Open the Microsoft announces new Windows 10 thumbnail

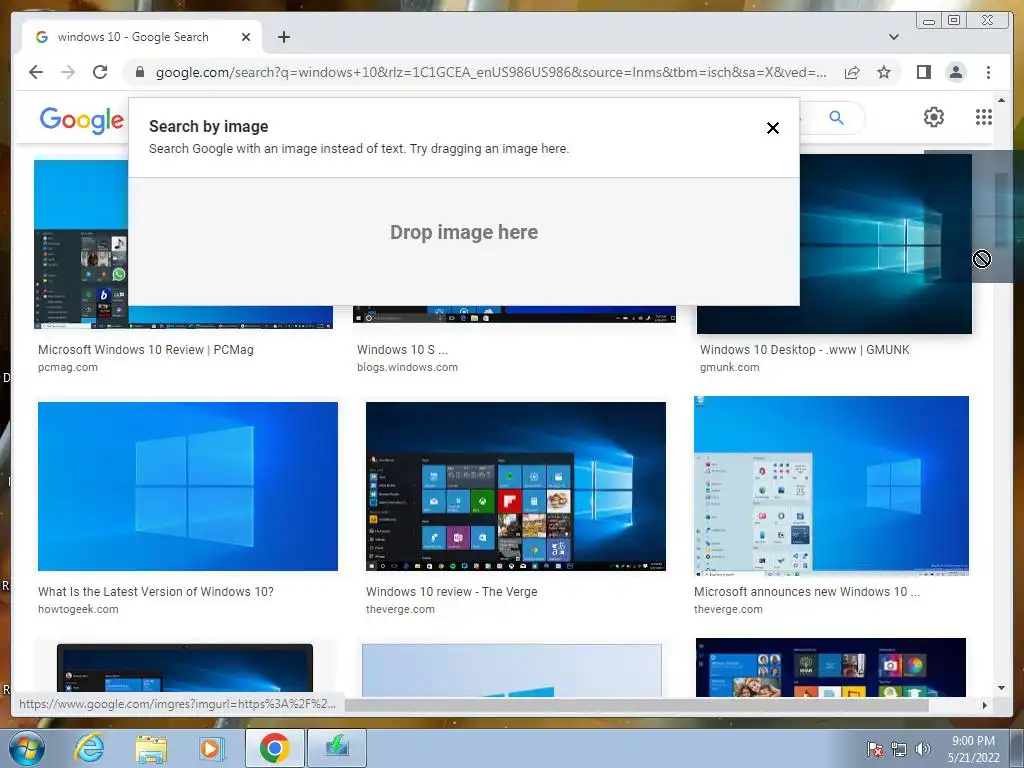pyautogui.click(x=831, y=486)
